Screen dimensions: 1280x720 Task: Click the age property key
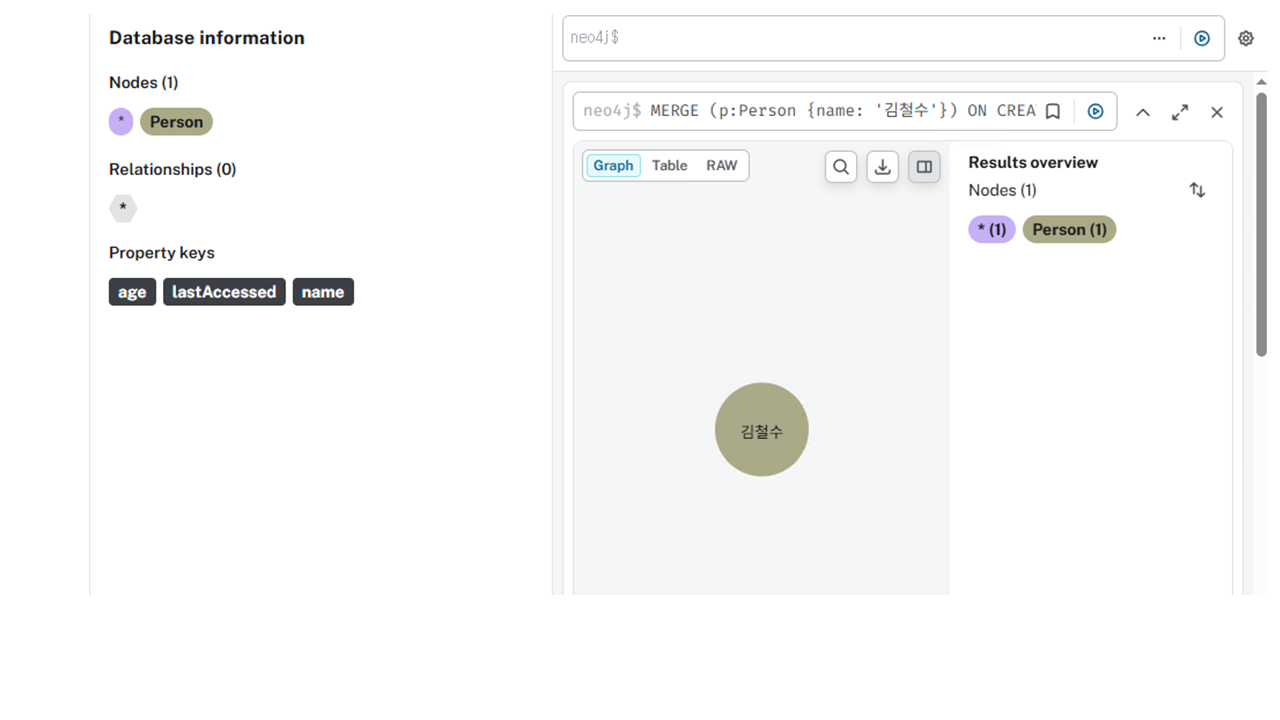132,292
